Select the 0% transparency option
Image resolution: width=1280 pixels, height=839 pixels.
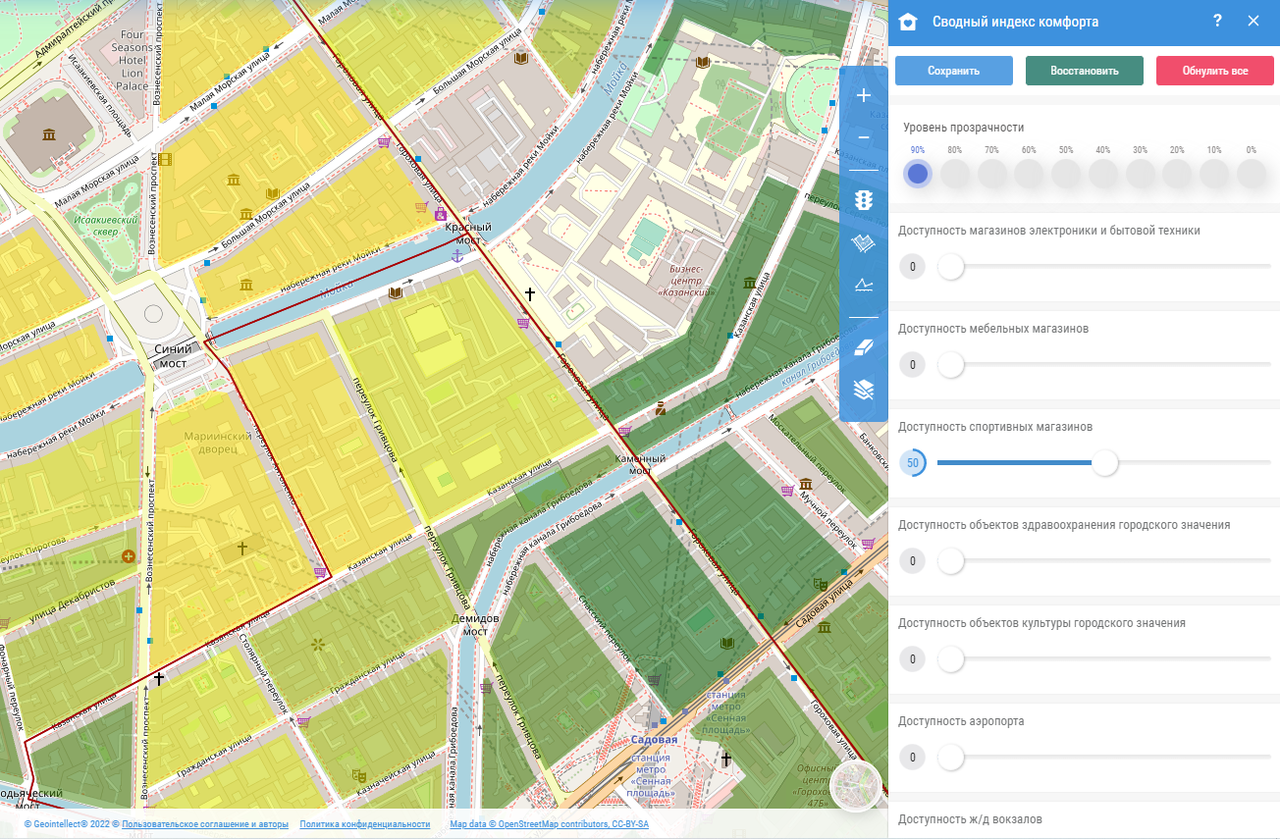coord(1251,174)
